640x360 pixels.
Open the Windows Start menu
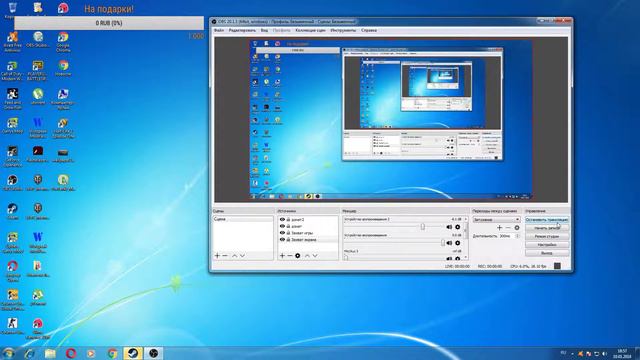(8, 353)
